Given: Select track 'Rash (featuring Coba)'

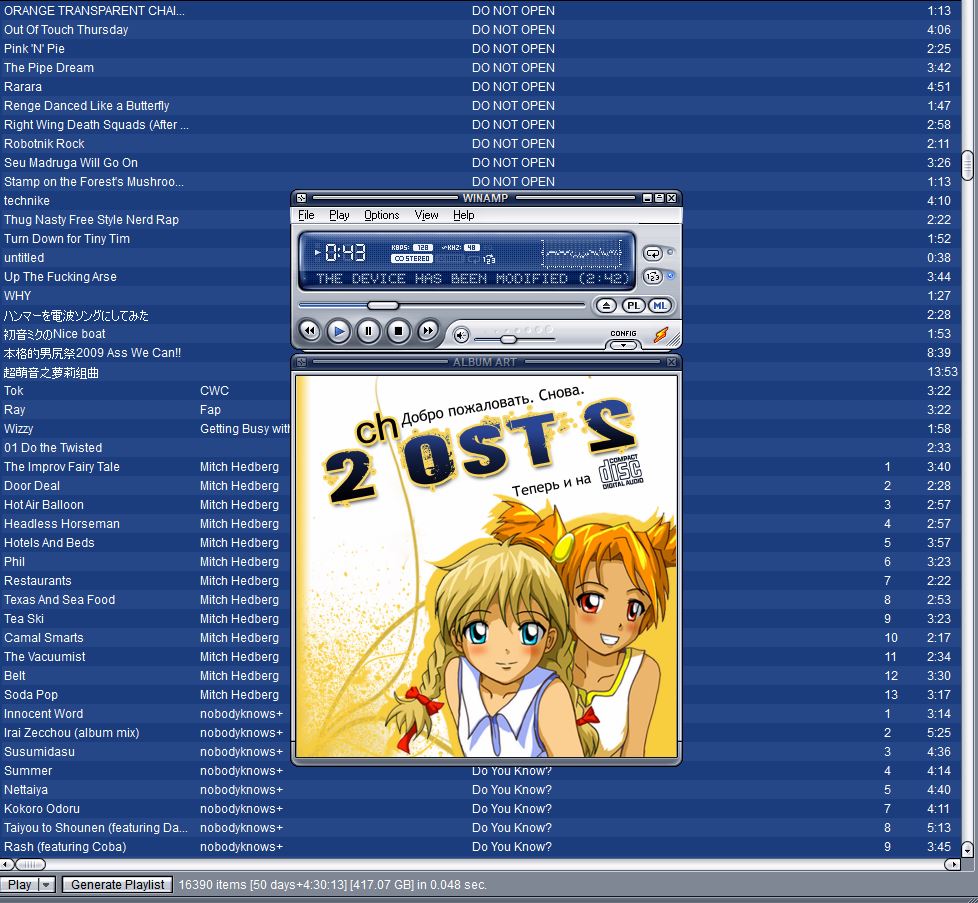Looking at the screenshot, I should (65, 847).
